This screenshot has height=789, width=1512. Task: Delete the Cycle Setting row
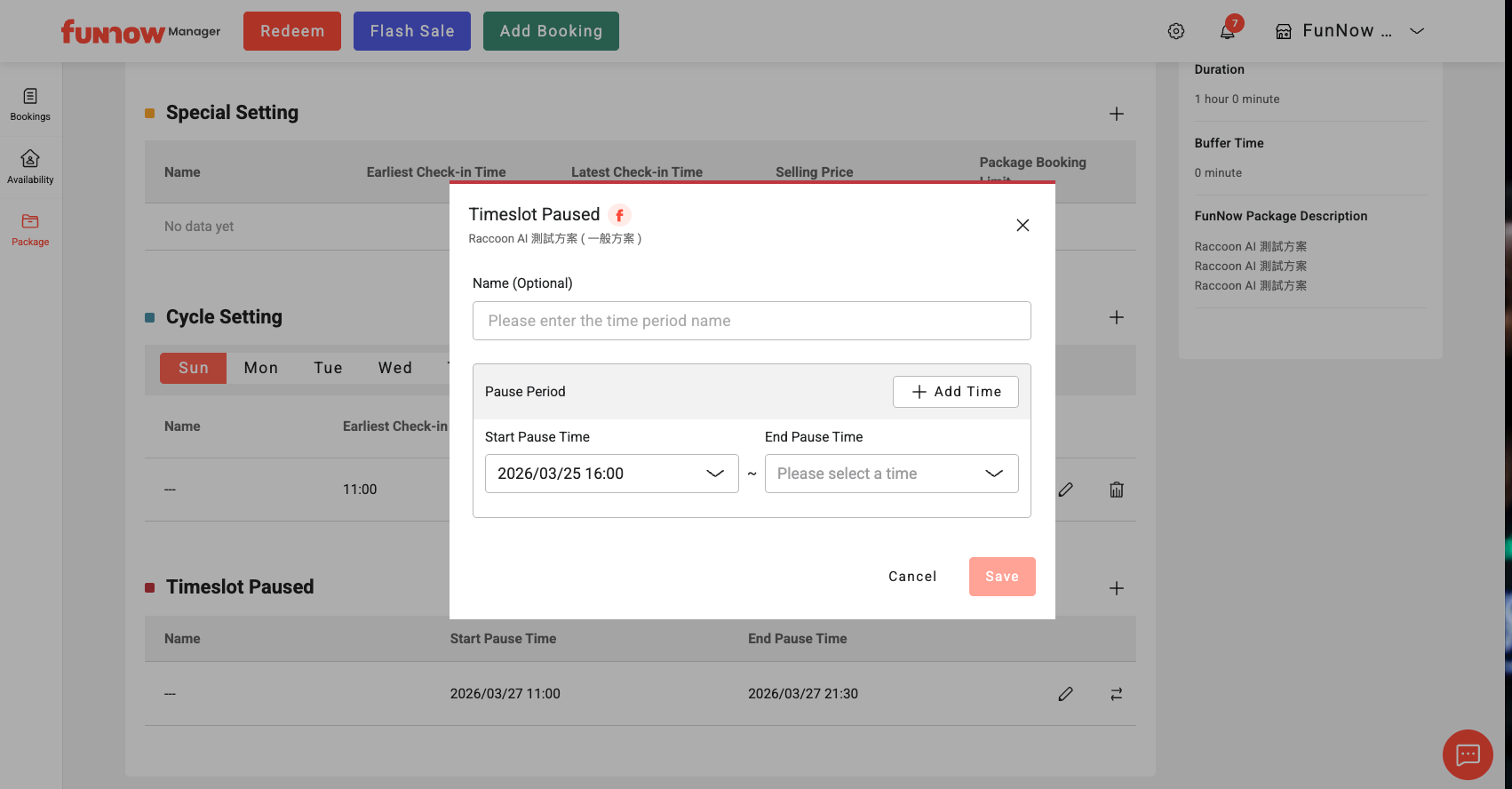click(x=1117, y=490)
